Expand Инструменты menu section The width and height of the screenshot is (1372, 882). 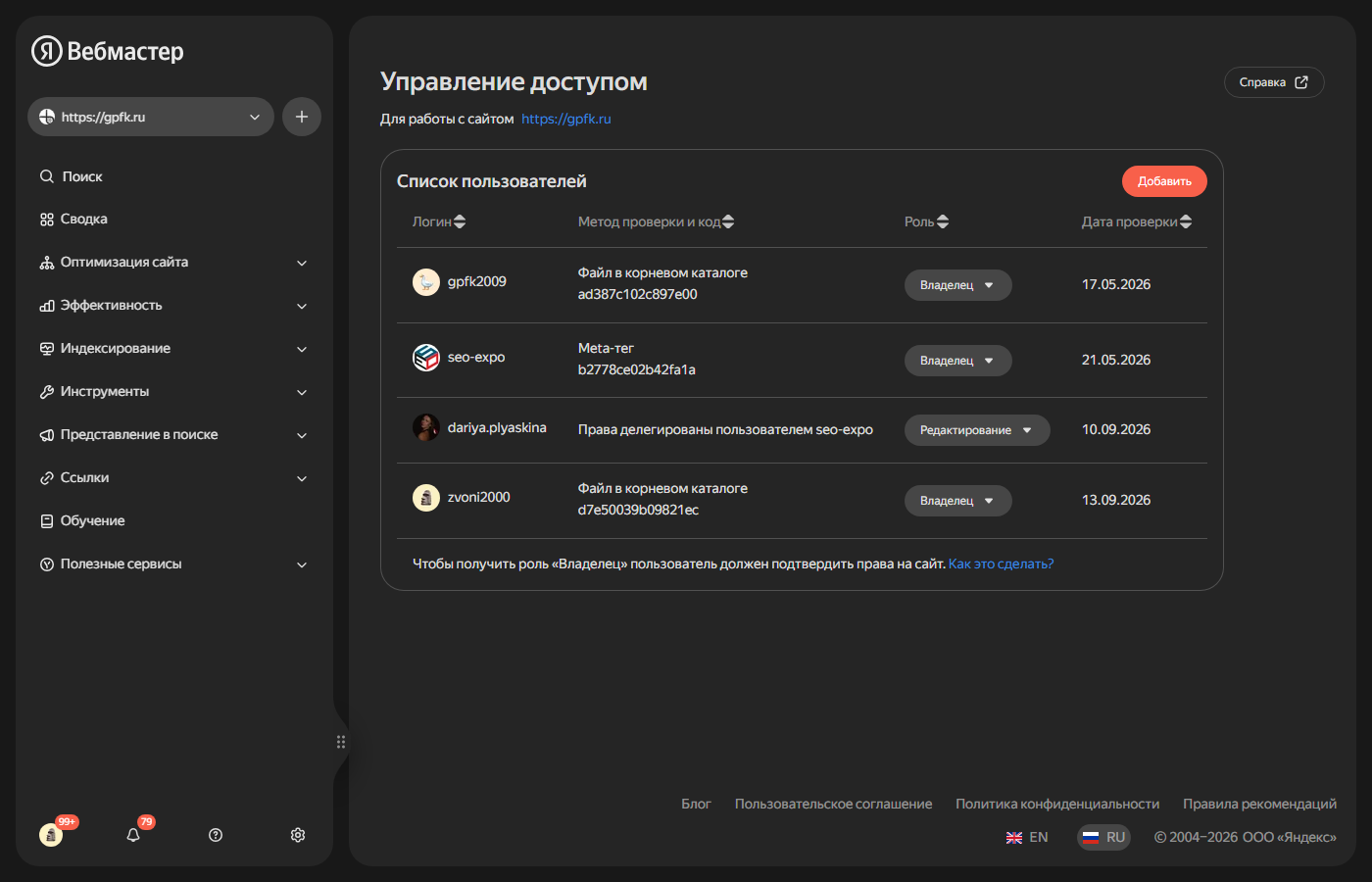[x=174, y=392]
